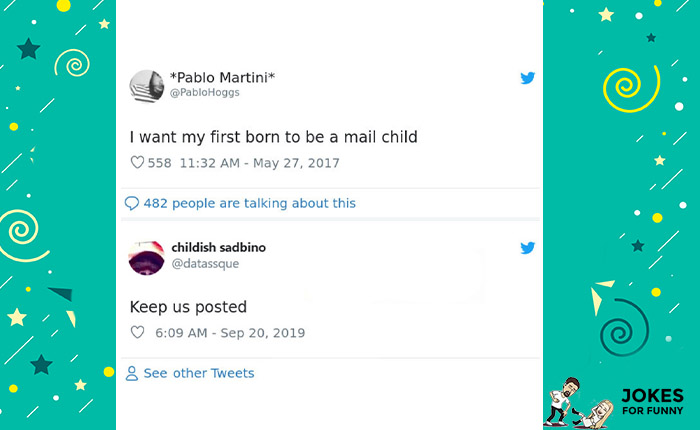Click the person icon beside See other Tweets
The height and width of the screenshot is (430, 700).
131,373
